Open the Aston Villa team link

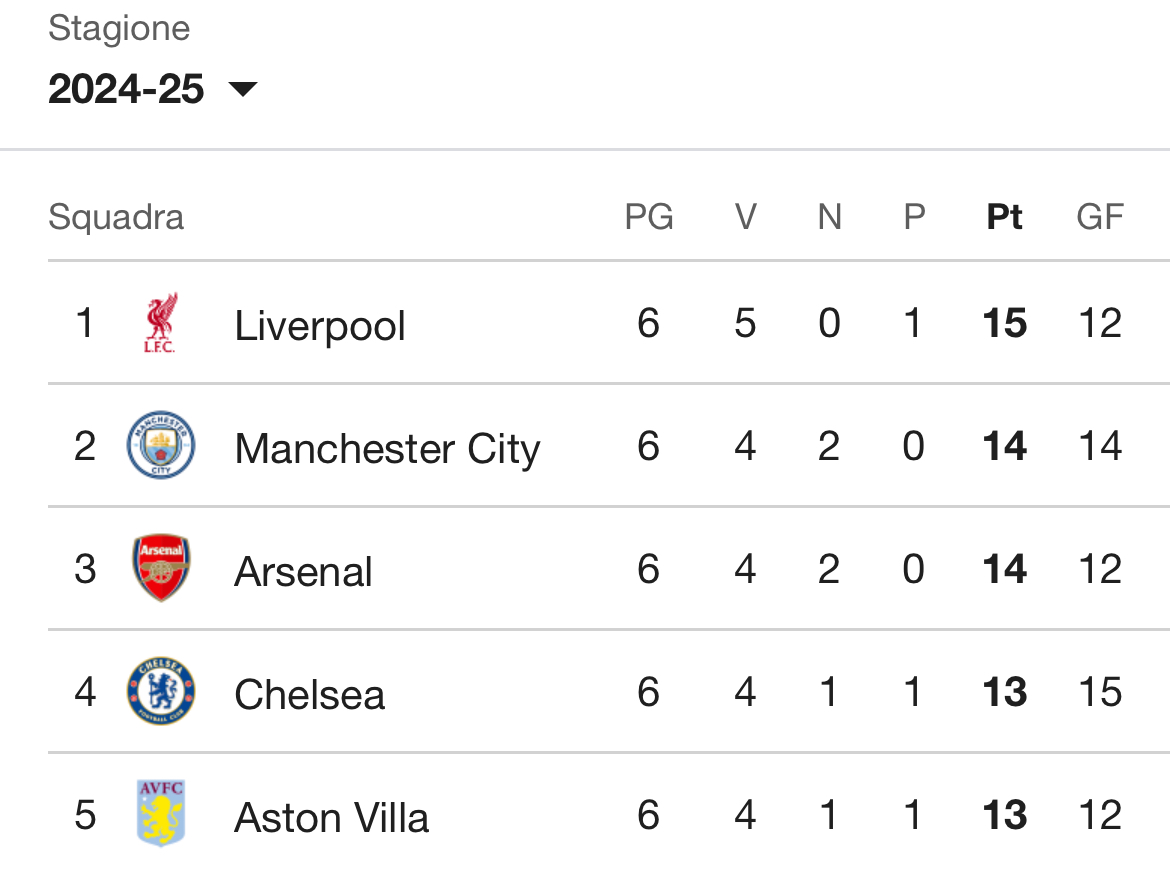(331, 818)
